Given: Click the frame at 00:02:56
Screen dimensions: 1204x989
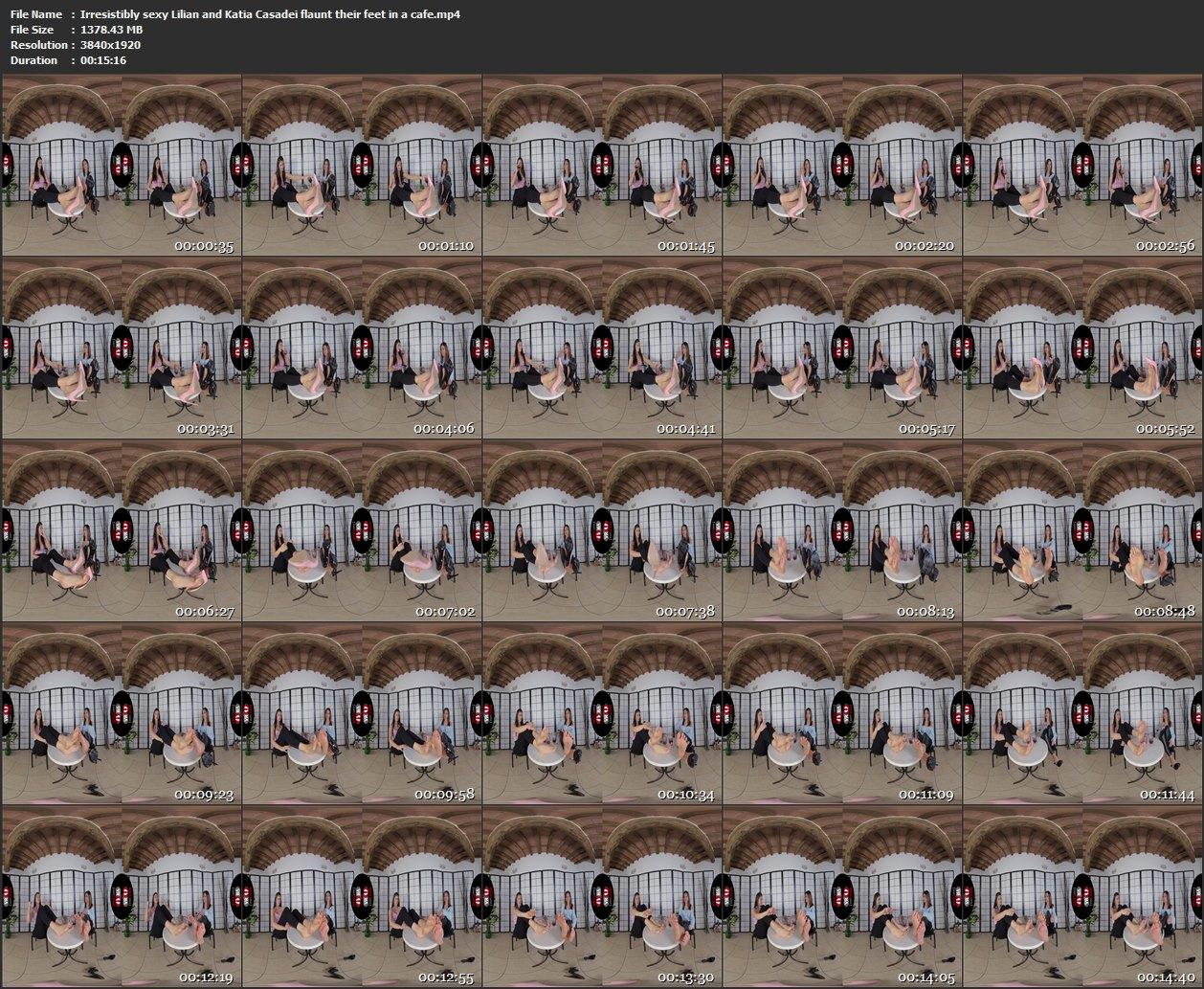Looking at the screenshot, I should pos(1082,166).
